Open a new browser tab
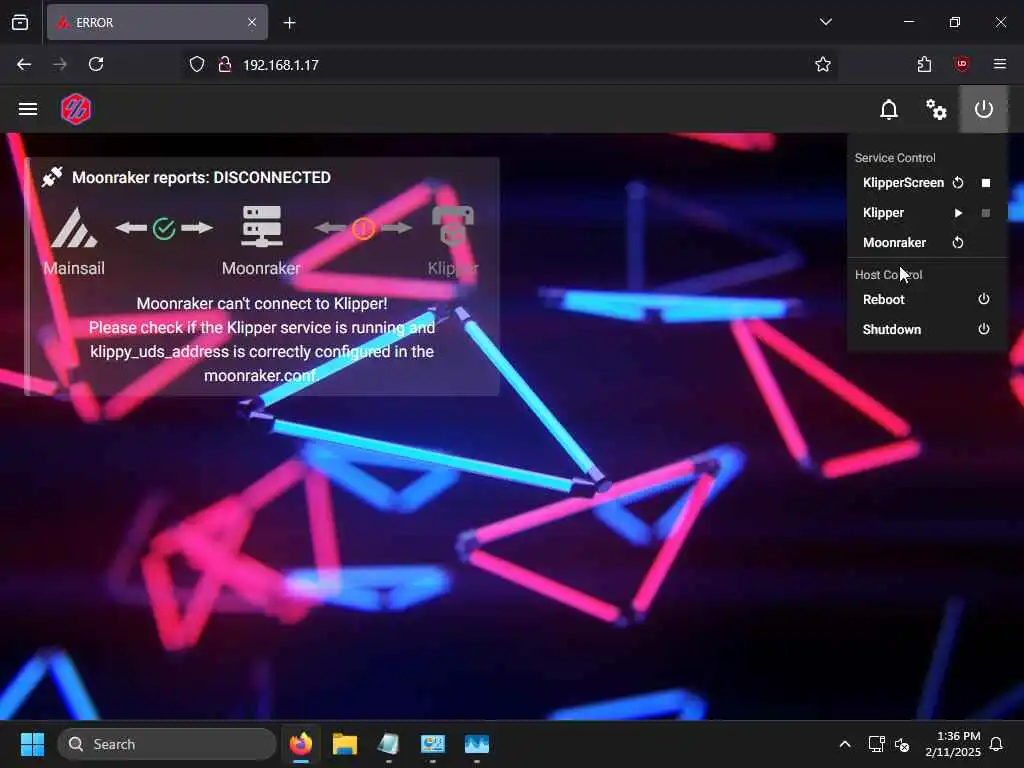This screenshot has width=1024, height=768. click(x=289, y=23)
